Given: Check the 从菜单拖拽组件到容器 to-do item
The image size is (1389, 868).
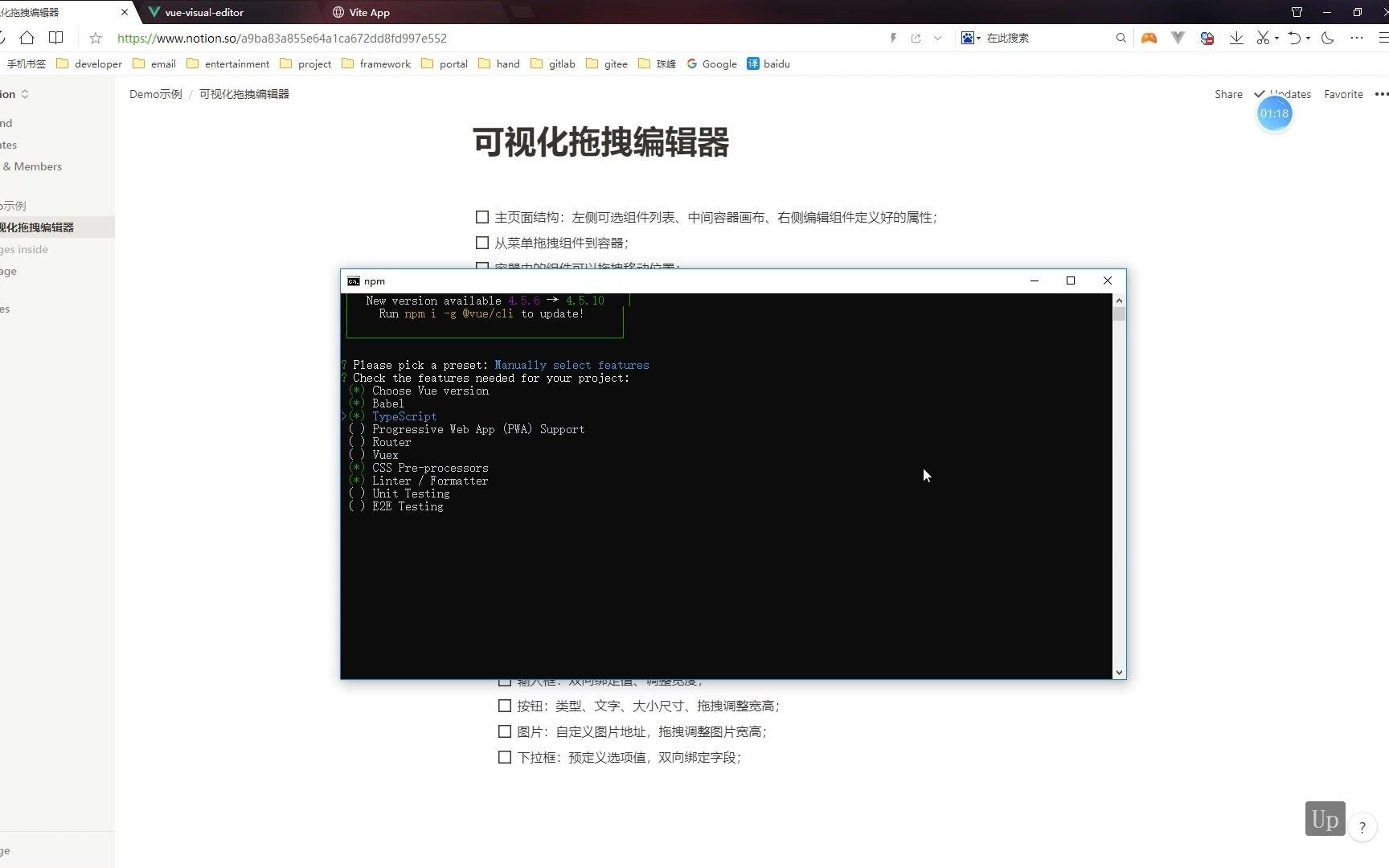Looking at the screenshot, I should tap(481, 243).
